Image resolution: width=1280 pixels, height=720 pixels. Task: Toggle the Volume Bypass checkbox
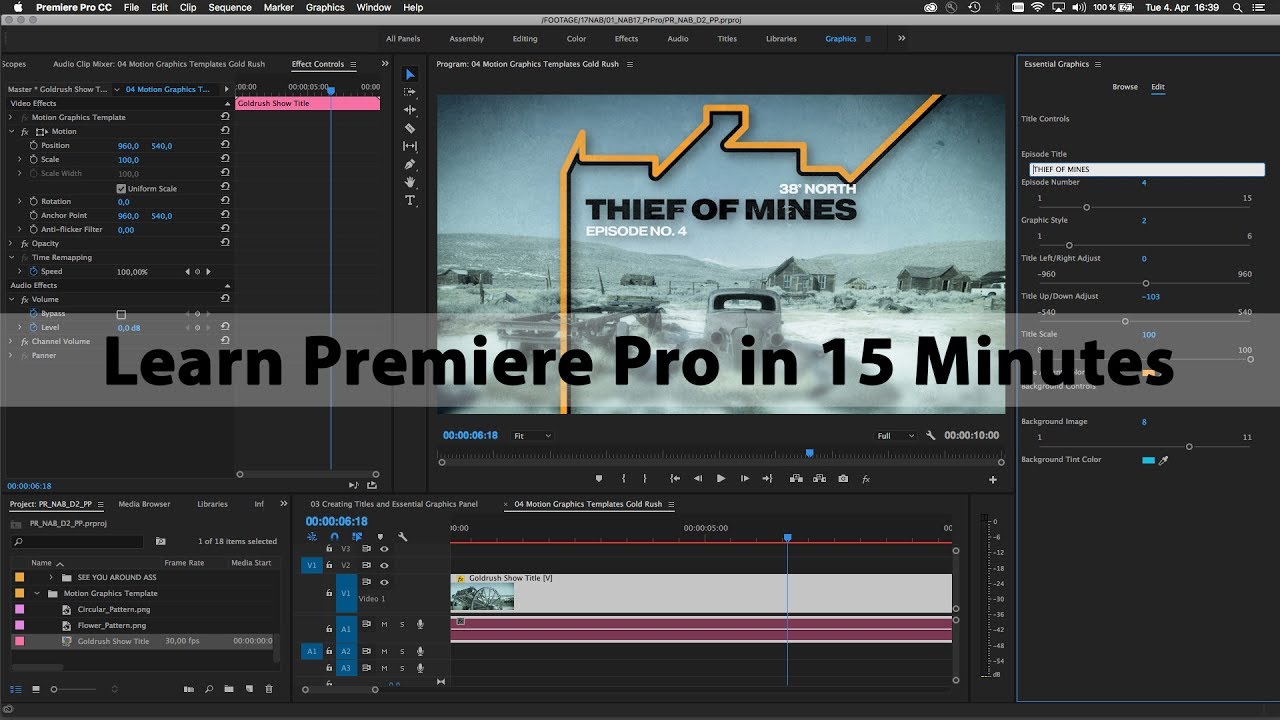point(122,313)
